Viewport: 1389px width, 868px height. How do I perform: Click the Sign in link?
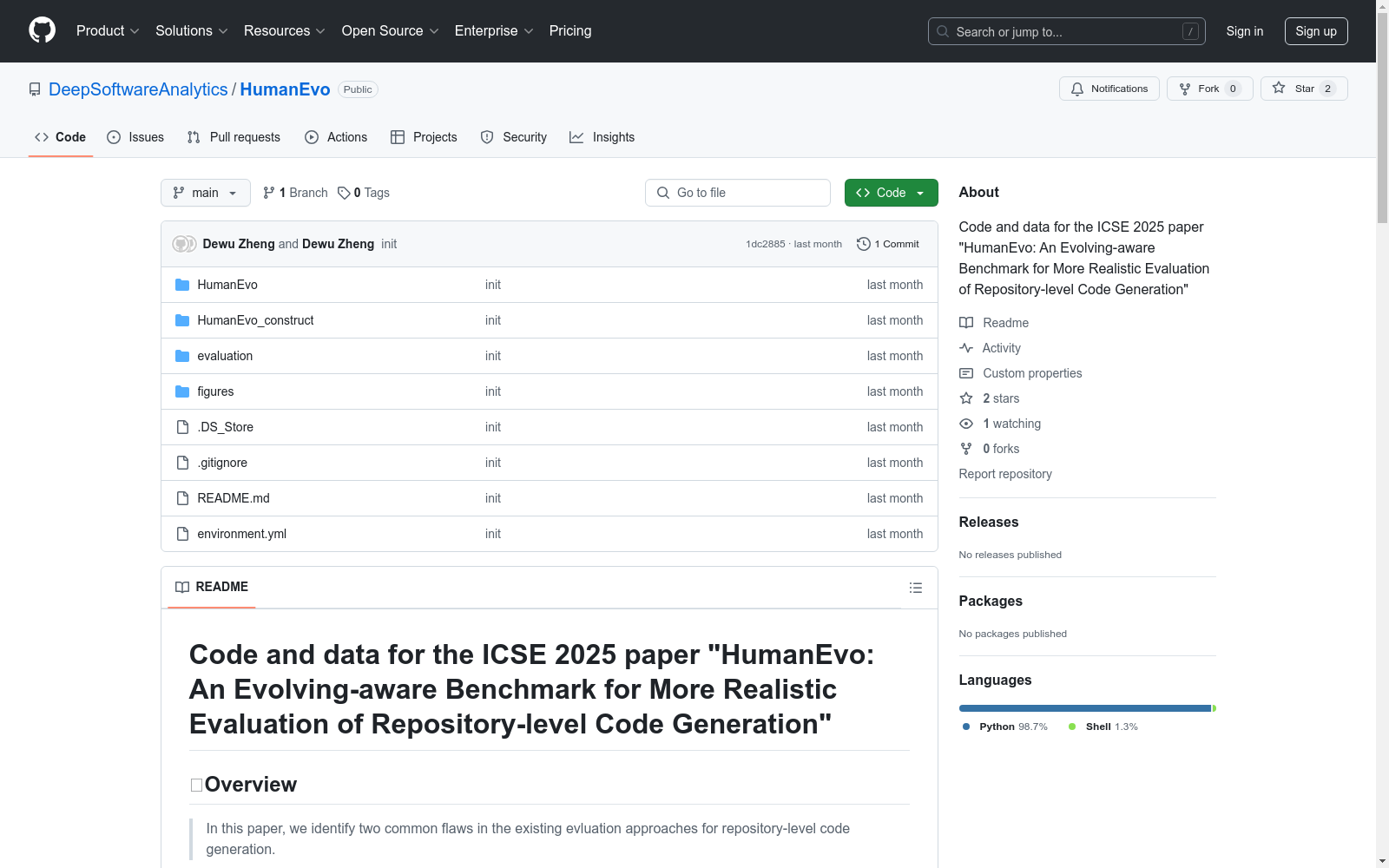tap(1244, 31)
